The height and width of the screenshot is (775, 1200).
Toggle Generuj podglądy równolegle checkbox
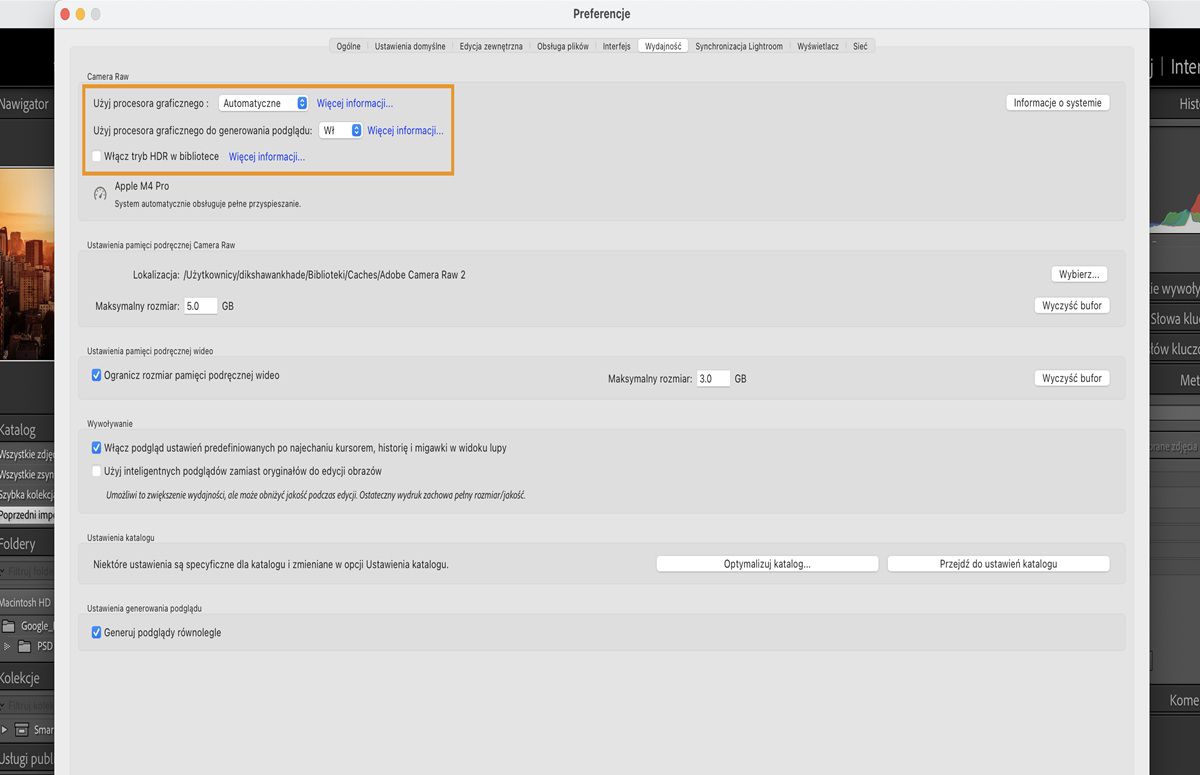[x=97, y=633]
